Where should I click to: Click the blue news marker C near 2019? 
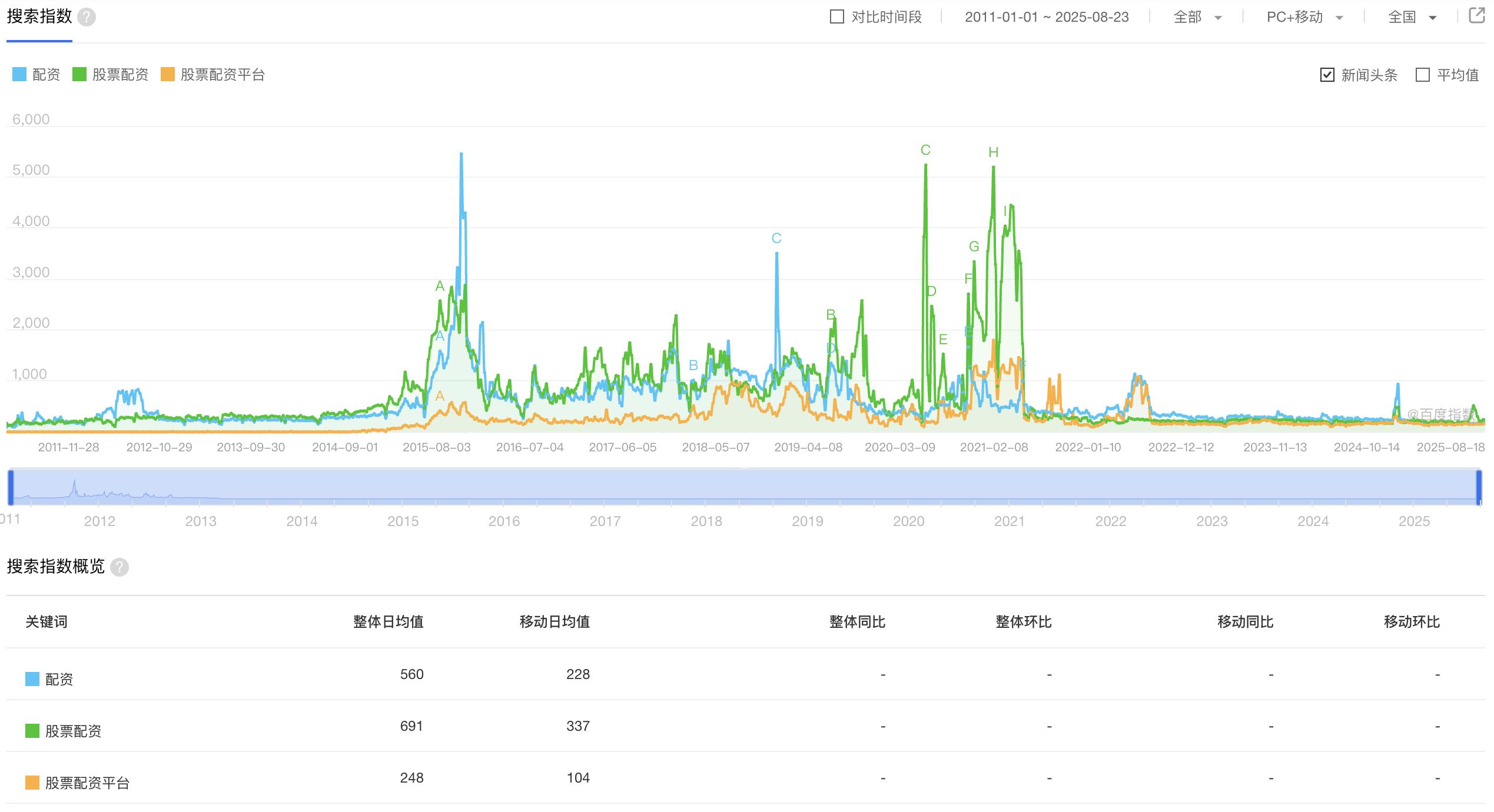click(x=776, y=238)
